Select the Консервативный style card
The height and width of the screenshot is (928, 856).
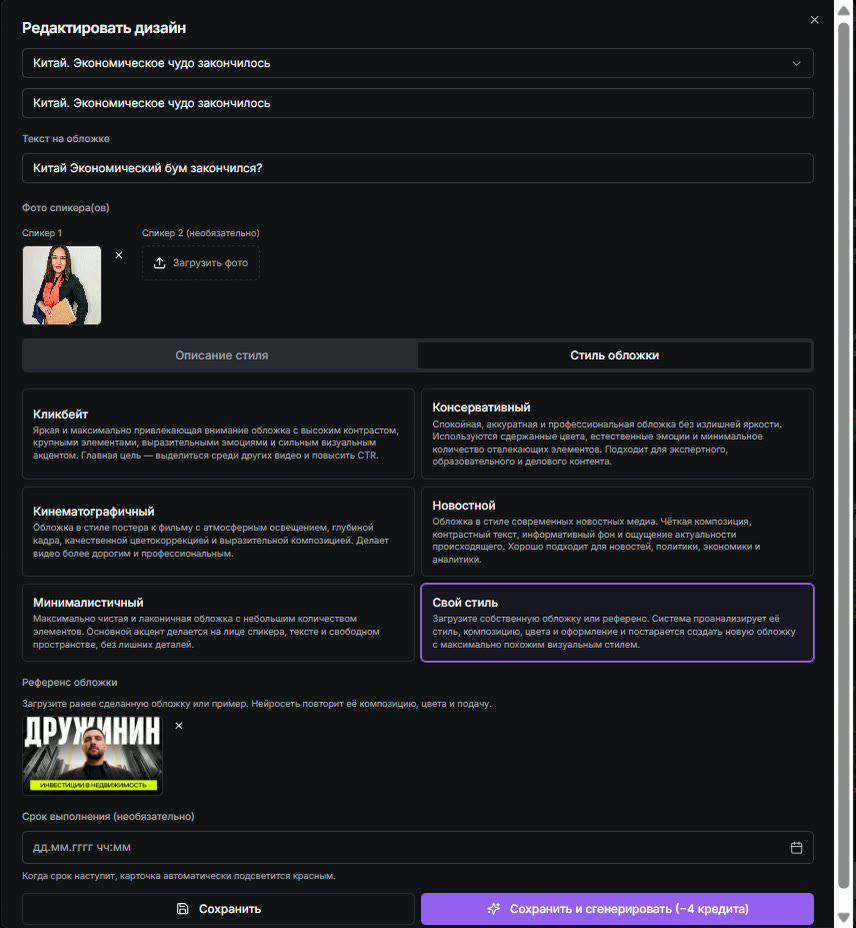coord(617,434)
